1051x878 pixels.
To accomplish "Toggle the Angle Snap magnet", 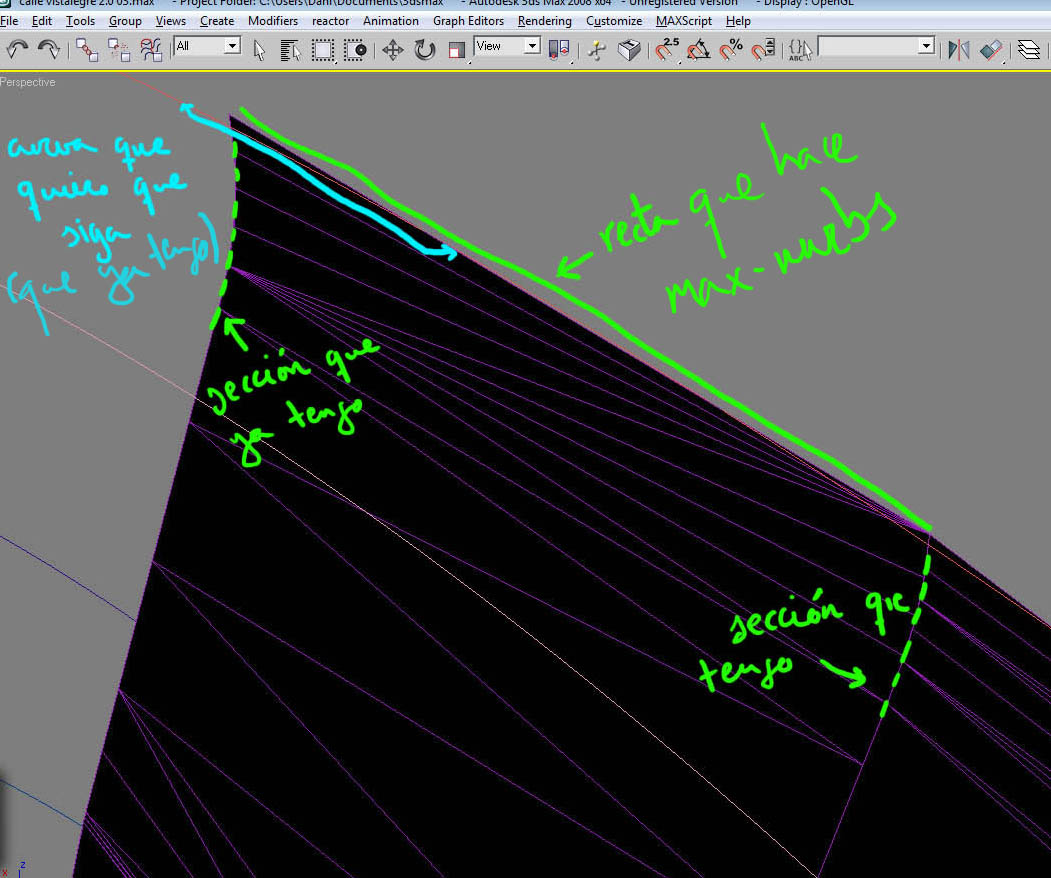I will coord(699,50).
